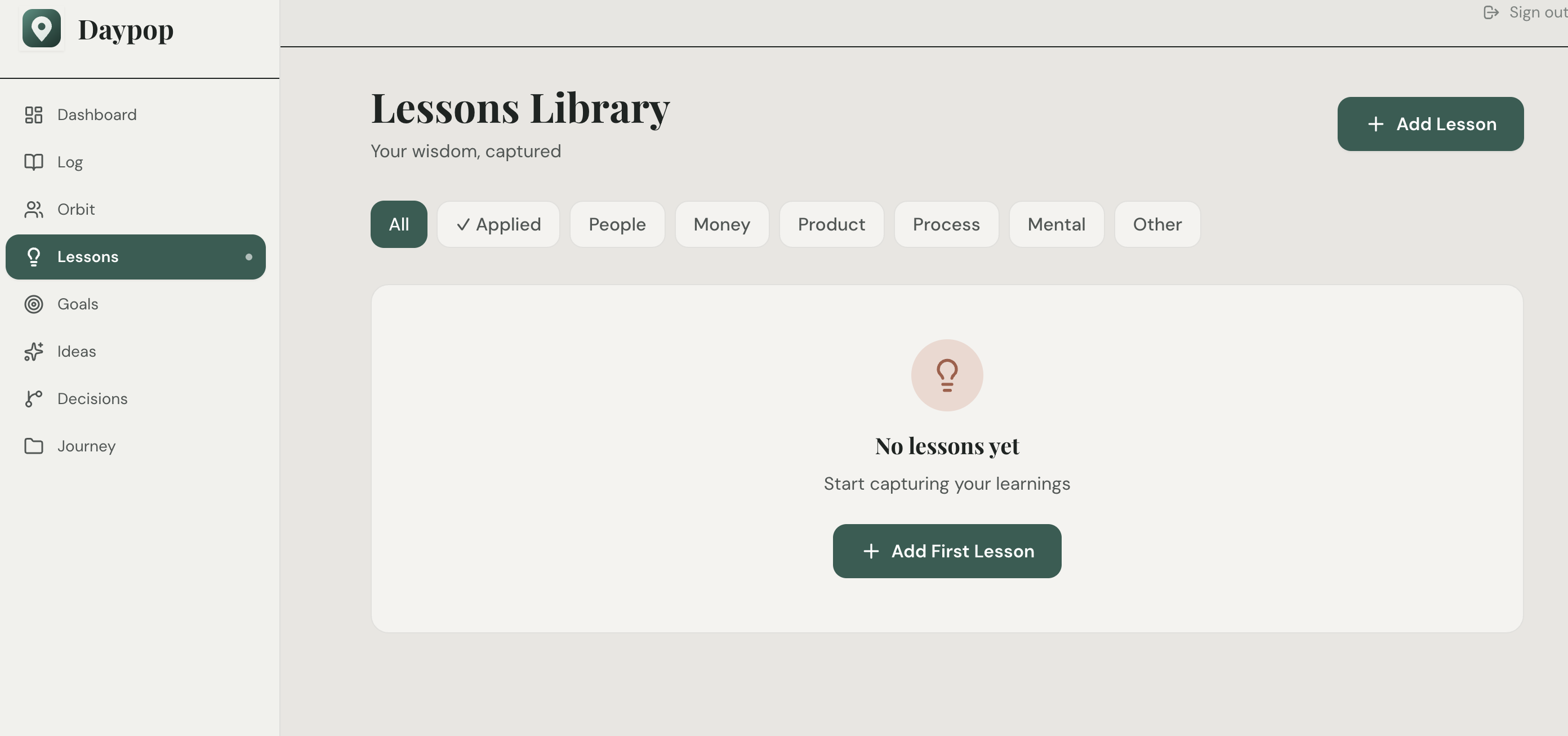Filter lessons by People category
The width and height of the screenshot is (1568, 736).
click(x=617, y=224)
